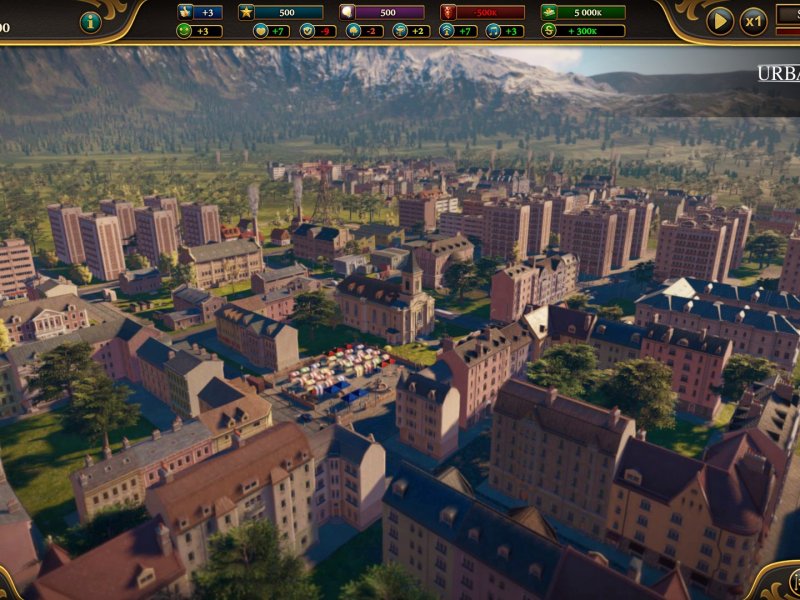Image resolution: width=800 pixels, height=600 pixels.
Task: Click the heart health indicator icon
Action: pos(261,31)
